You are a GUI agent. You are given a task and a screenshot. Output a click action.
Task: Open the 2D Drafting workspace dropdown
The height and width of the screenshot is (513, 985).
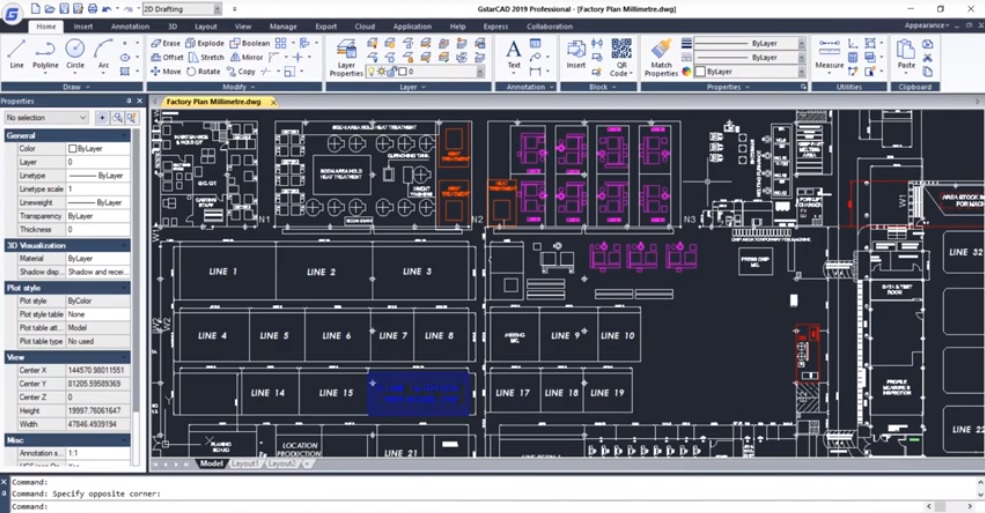(x=176, y=9)
